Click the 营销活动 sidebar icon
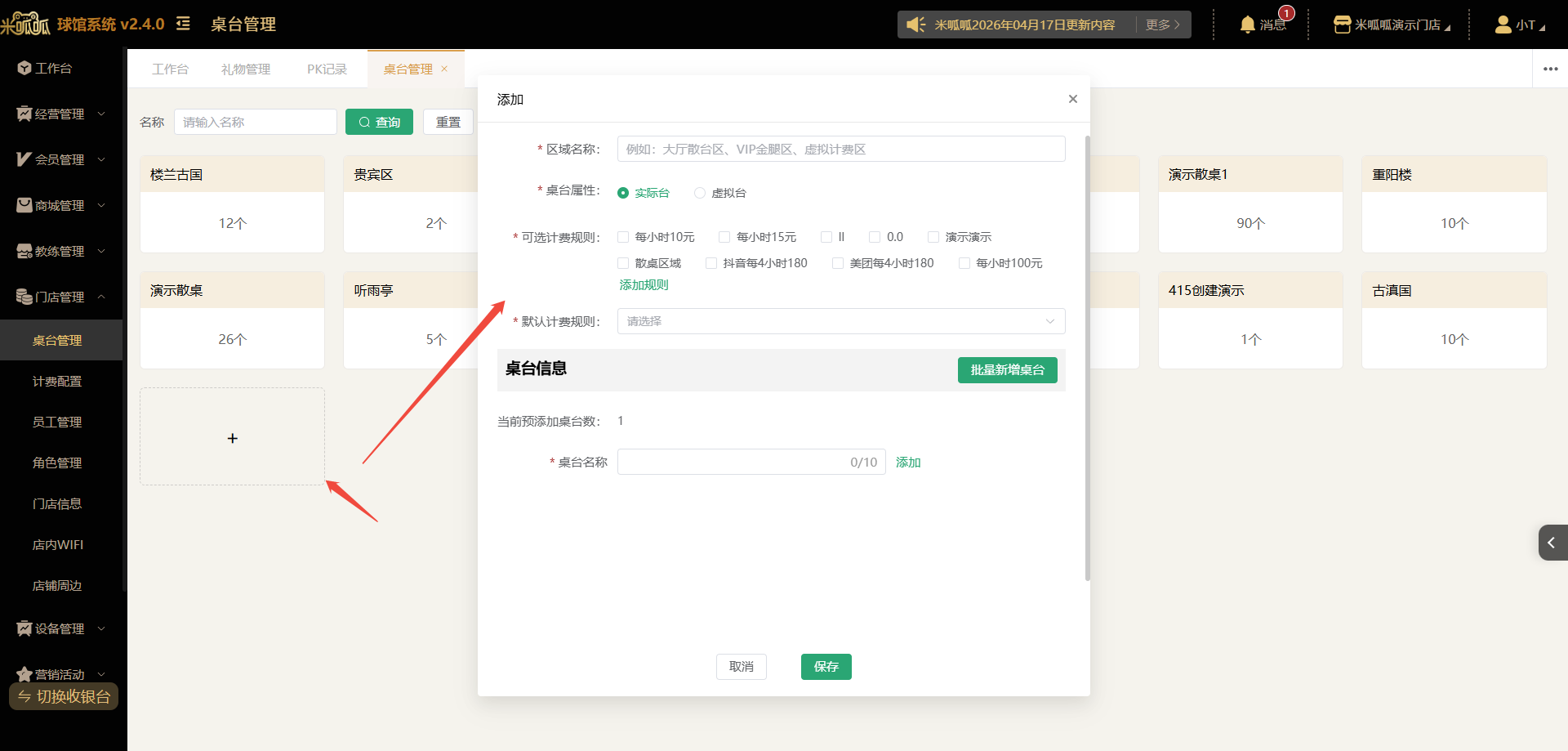The width and height of the screenshot is (1568, 751). point(24,674)
